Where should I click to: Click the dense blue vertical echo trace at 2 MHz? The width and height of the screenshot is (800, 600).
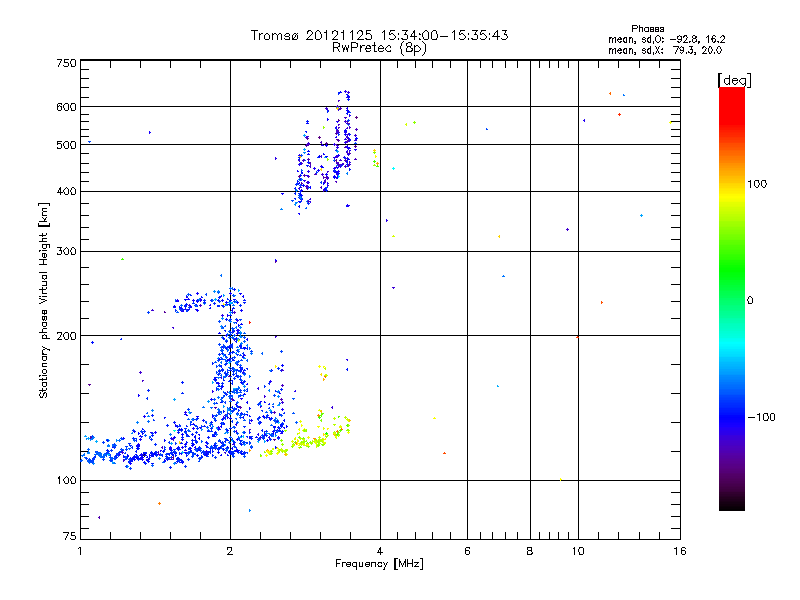(x=231, y=372)
